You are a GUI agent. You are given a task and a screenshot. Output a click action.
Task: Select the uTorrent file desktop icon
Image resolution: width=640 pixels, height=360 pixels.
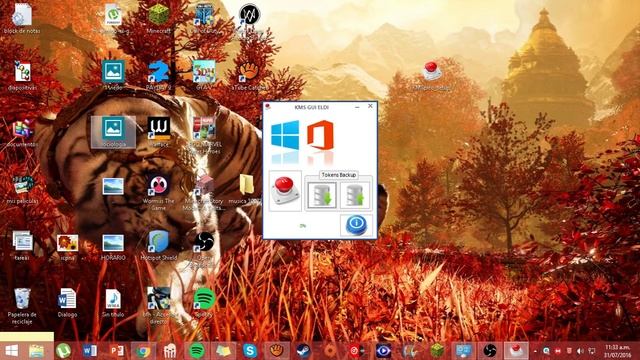[x=113, y=19]
